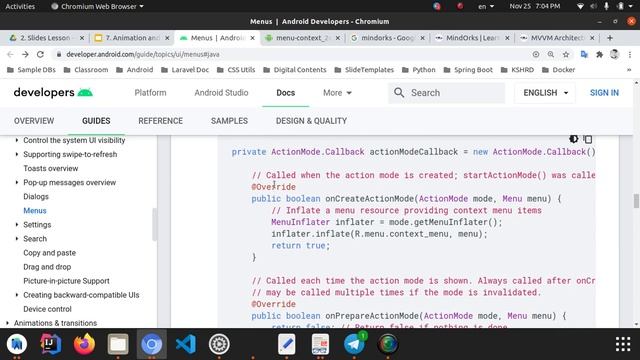Open the Laravel Doc bookmark folder

(x=185, y=70)
